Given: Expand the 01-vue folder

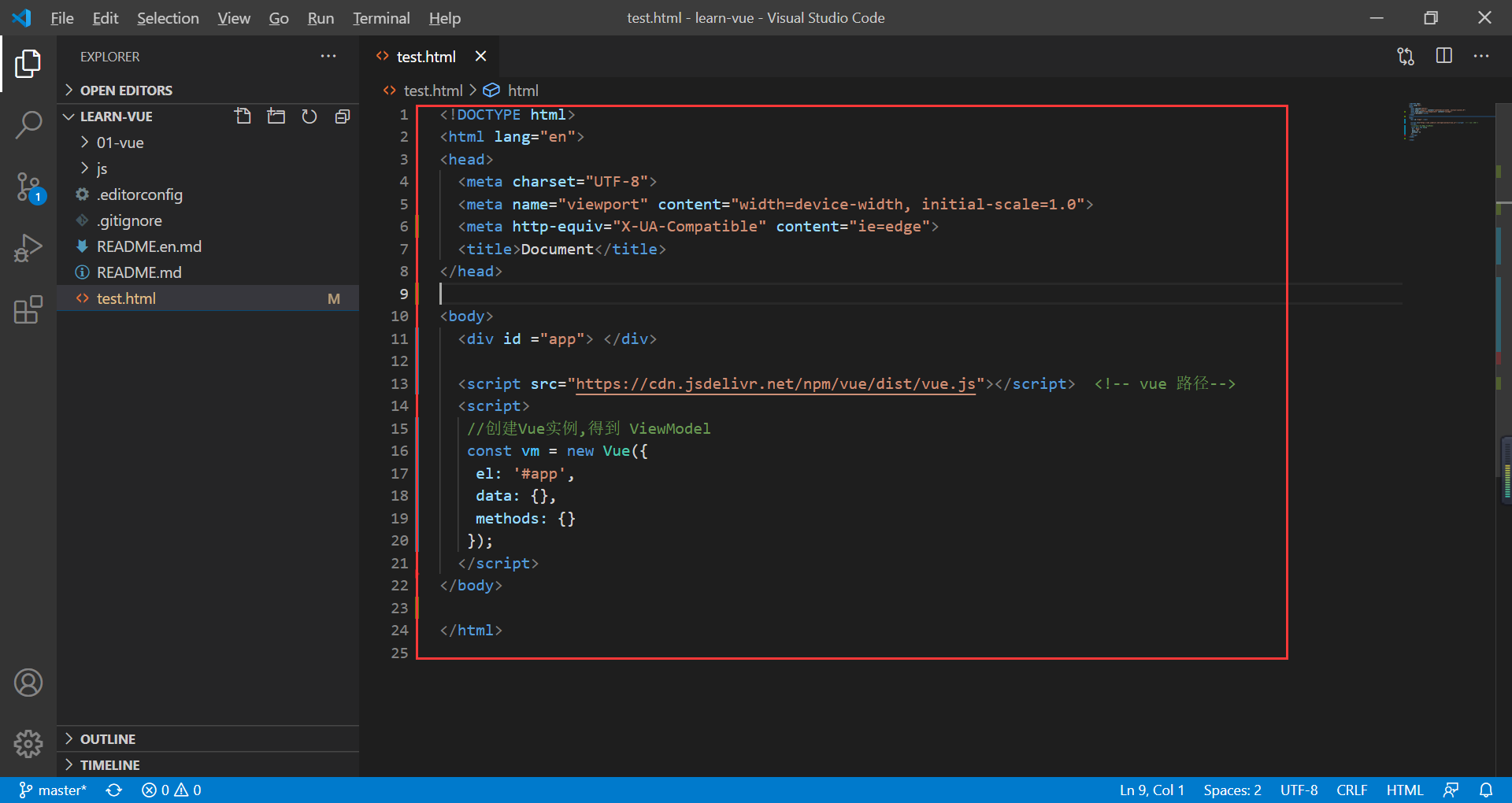Looking at the screenshot, I should point(120,142).
